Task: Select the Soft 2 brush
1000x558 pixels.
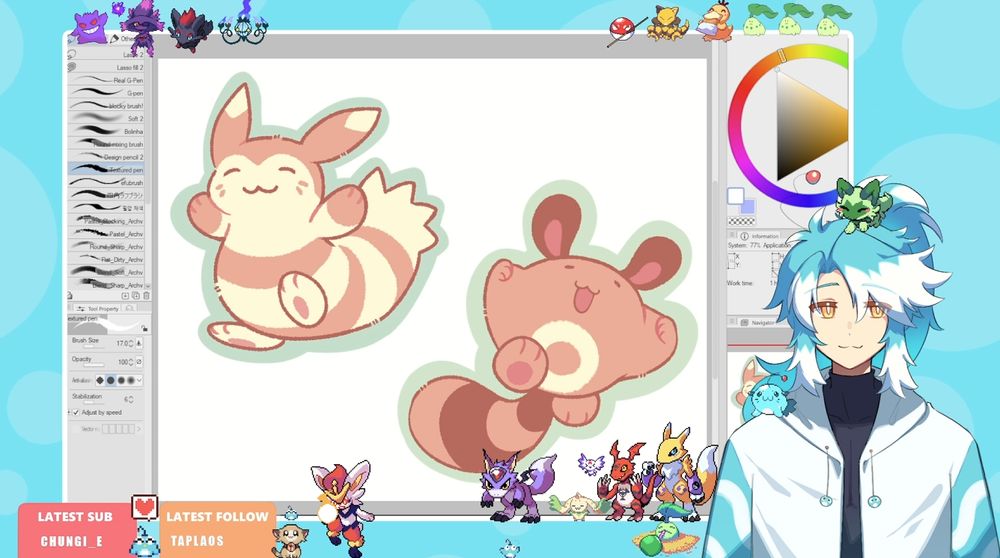Action: [x=106, y=118]
